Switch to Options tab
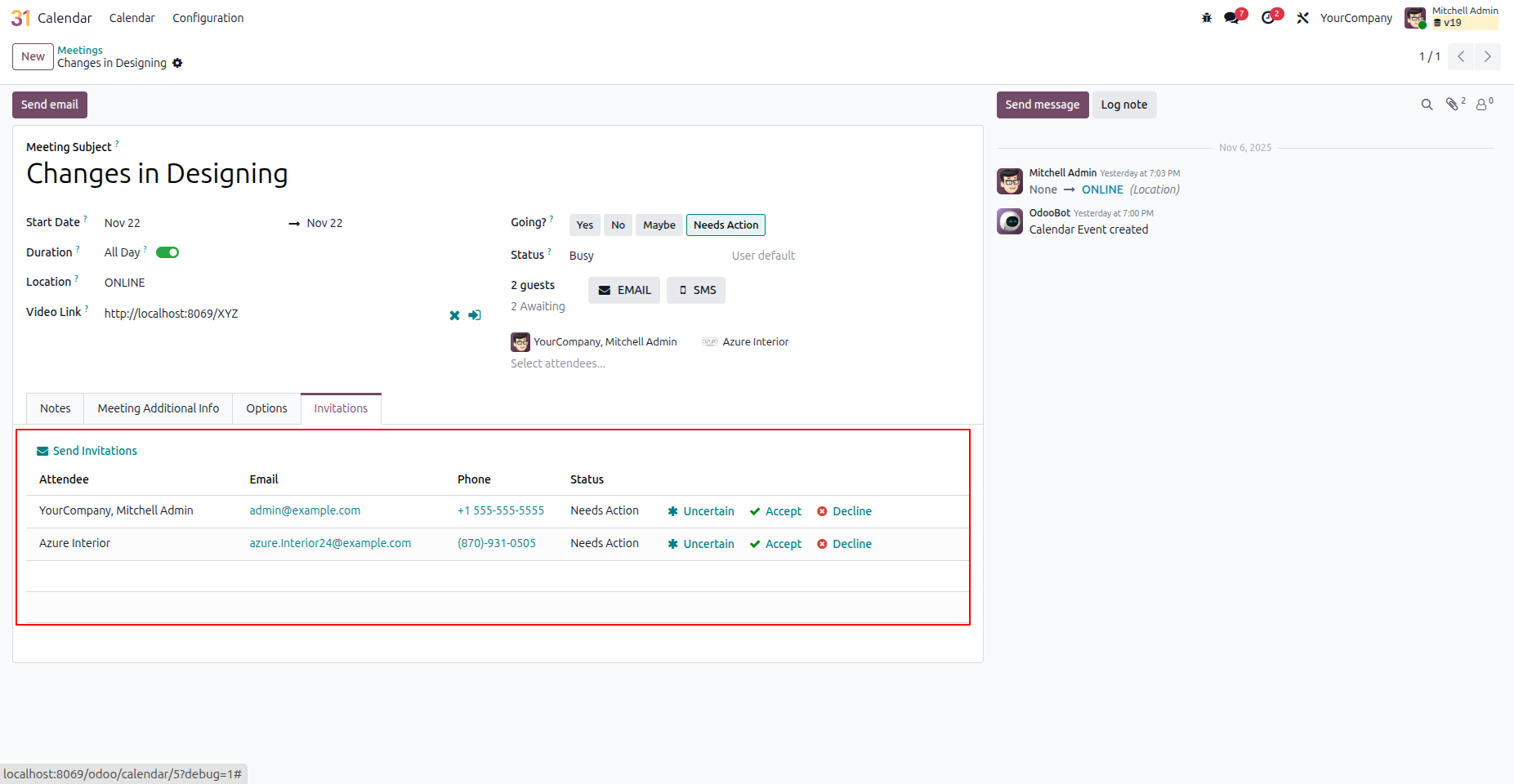This screenshot has height=784, width=1514. click(267, 408)
